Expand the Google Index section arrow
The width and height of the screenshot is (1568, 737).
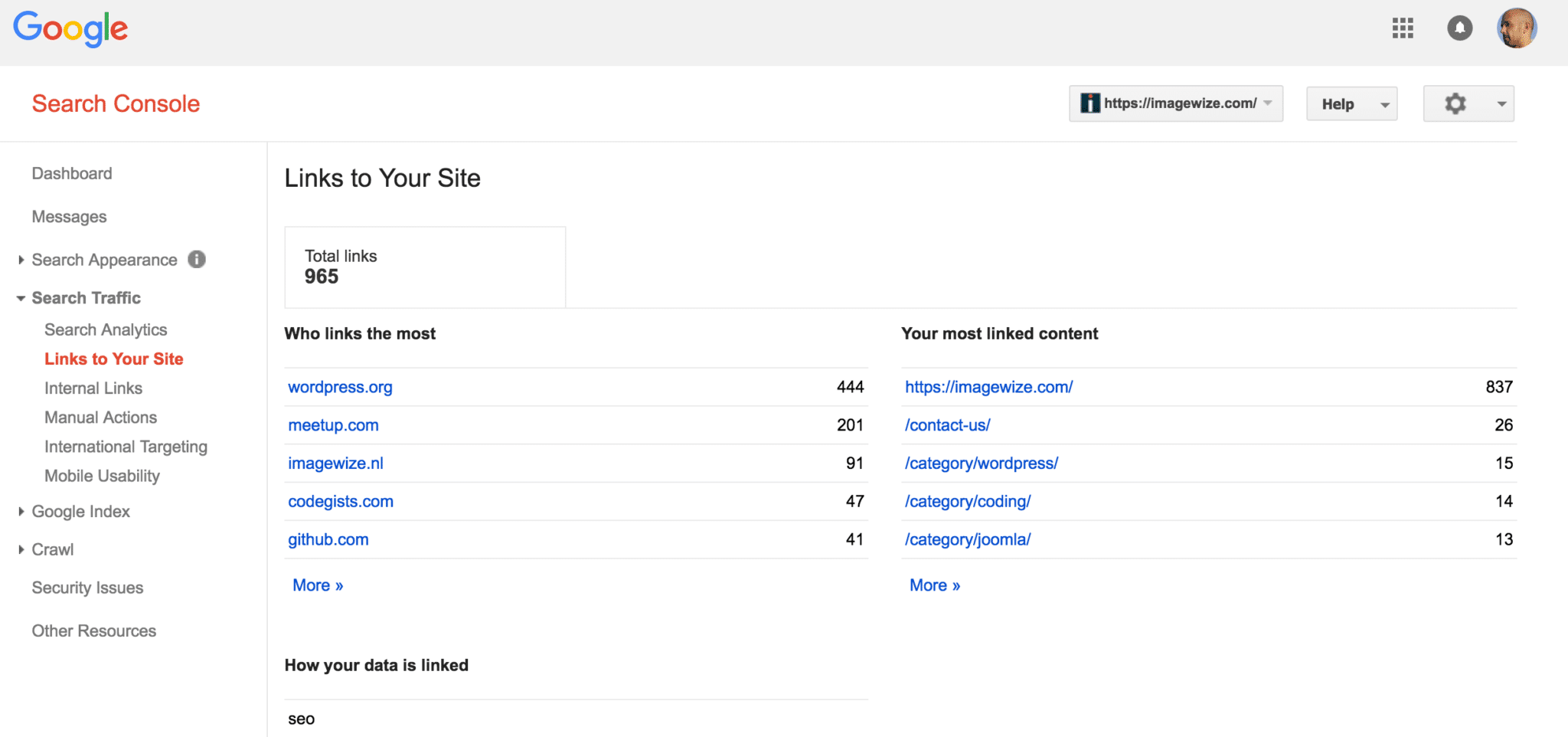click(x=21, y=511)
